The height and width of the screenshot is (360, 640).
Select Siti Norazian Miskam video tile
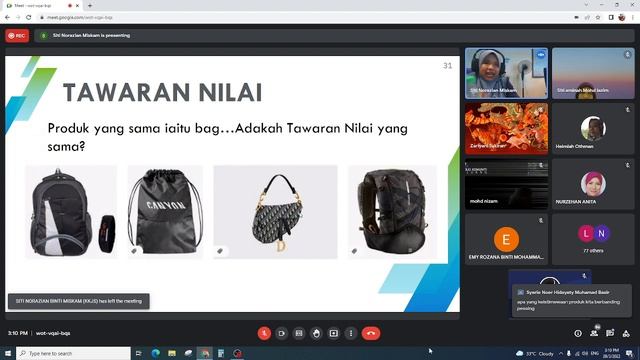point(506,73)
